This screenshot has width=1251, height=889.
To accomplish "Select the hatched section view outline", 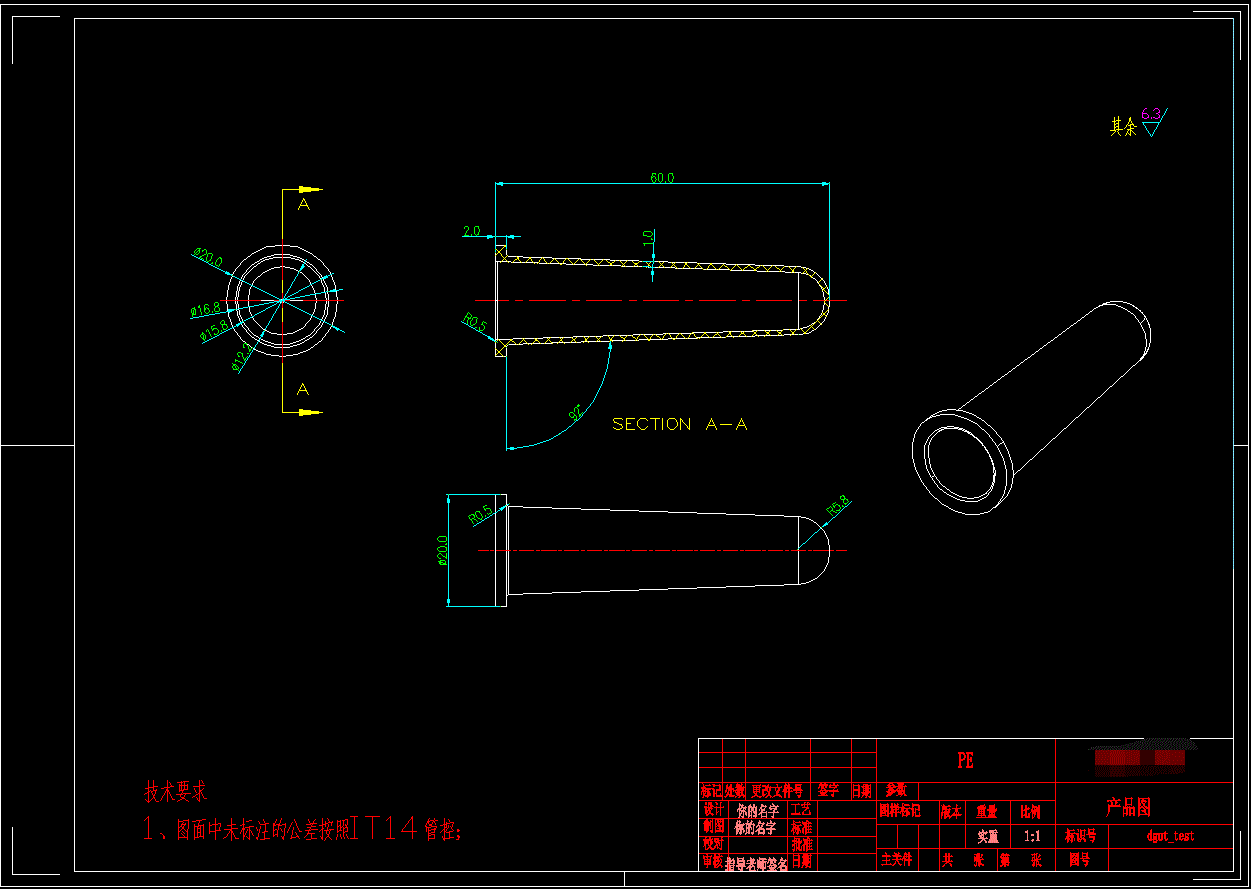I will tap(662, 300).
